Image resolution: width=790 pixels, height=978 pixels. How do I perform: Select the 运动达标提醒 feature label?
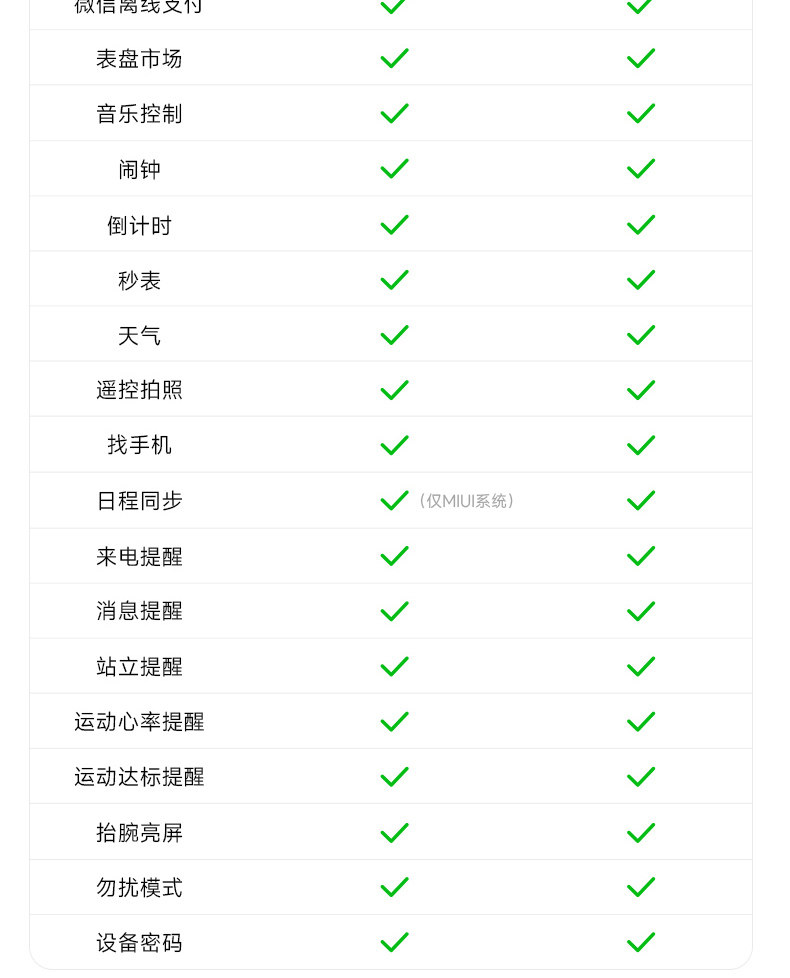pos(139,777)
